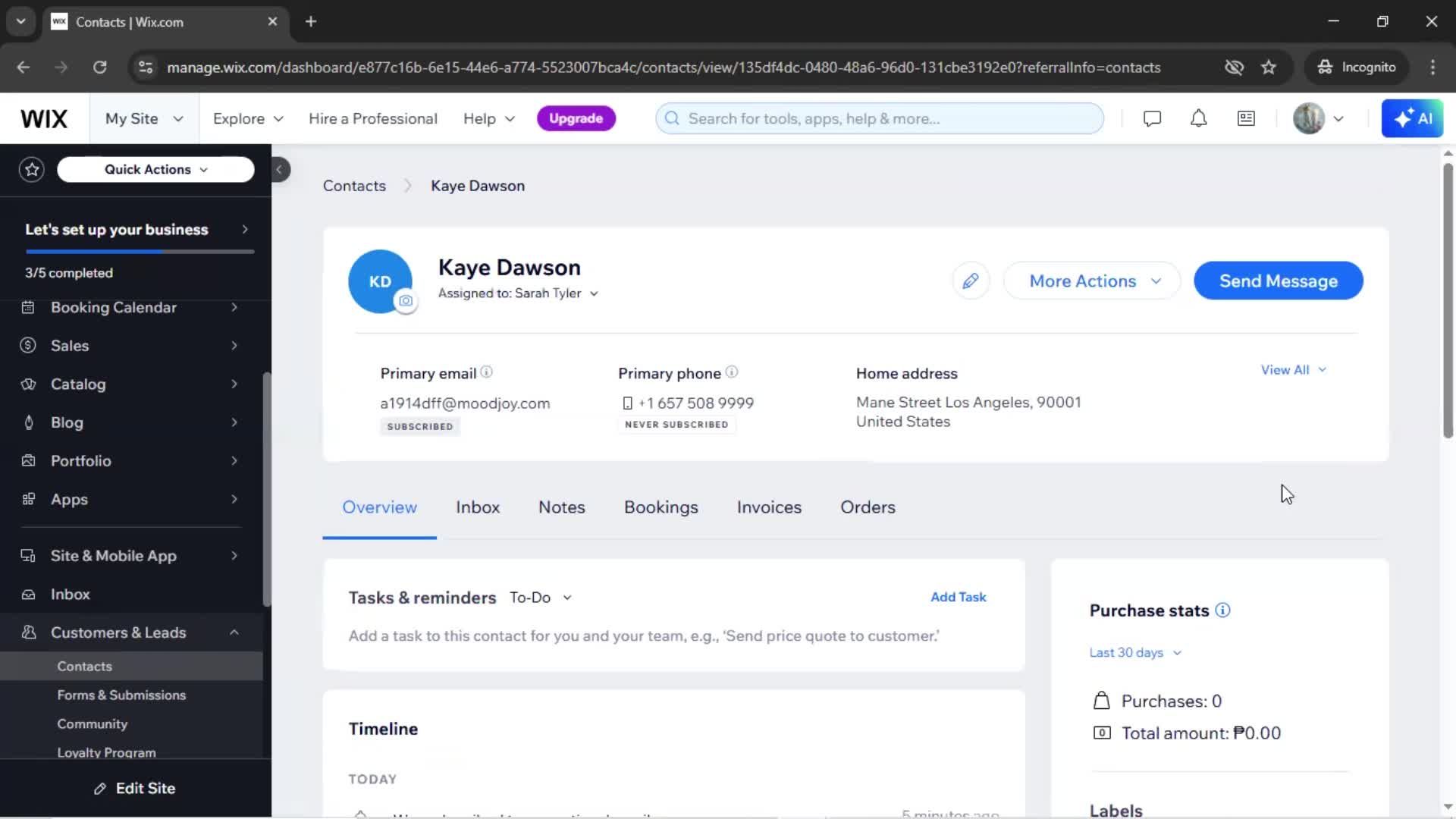Viewport: 1456px width, 819px height.
Task: Open the Explore menu
Action: tap(248, 119)
